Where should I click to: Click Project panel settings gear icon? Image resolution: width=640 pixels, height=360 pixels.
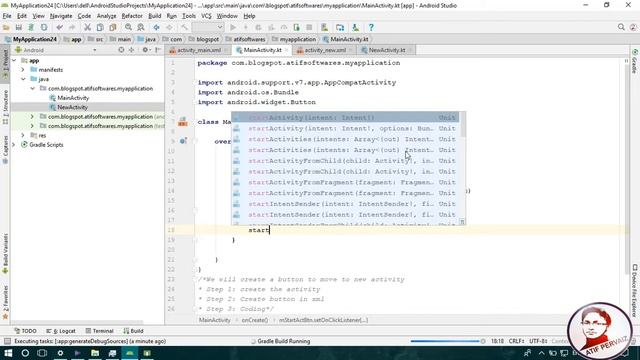click(x=145, y=50)
